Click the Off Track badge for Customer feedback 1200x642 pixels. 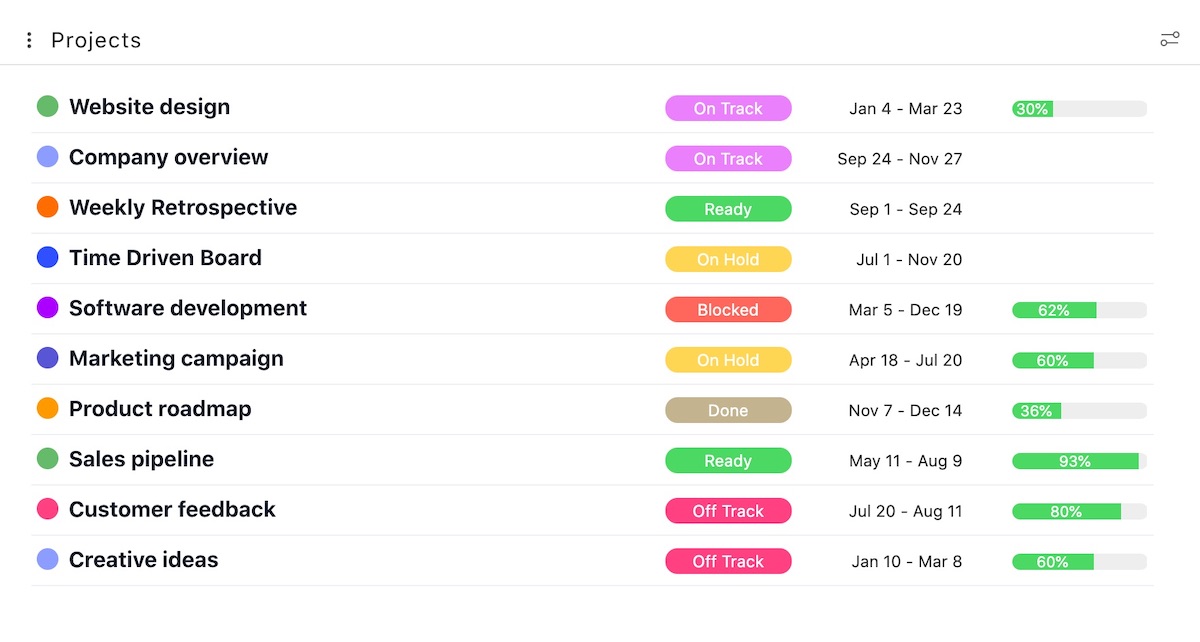(x=728, y=511)
